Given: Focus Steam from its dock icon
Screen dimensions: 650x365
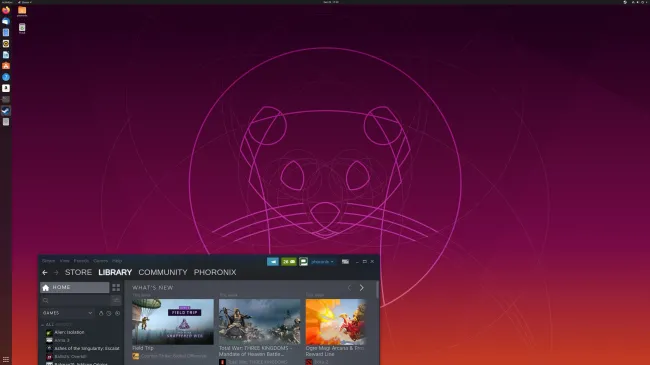Looking at the screenshot, I should [x=6, y=111].
